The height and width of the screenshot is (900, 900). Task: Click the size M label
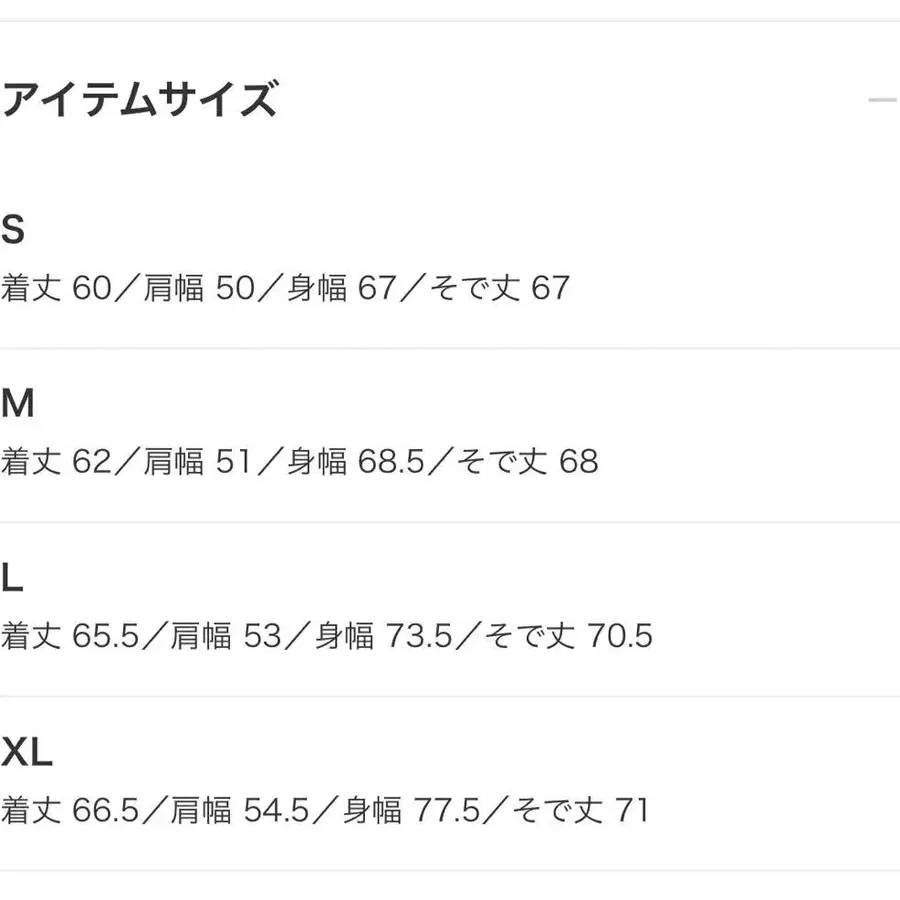pyautogui.click(x=18, y=402)
